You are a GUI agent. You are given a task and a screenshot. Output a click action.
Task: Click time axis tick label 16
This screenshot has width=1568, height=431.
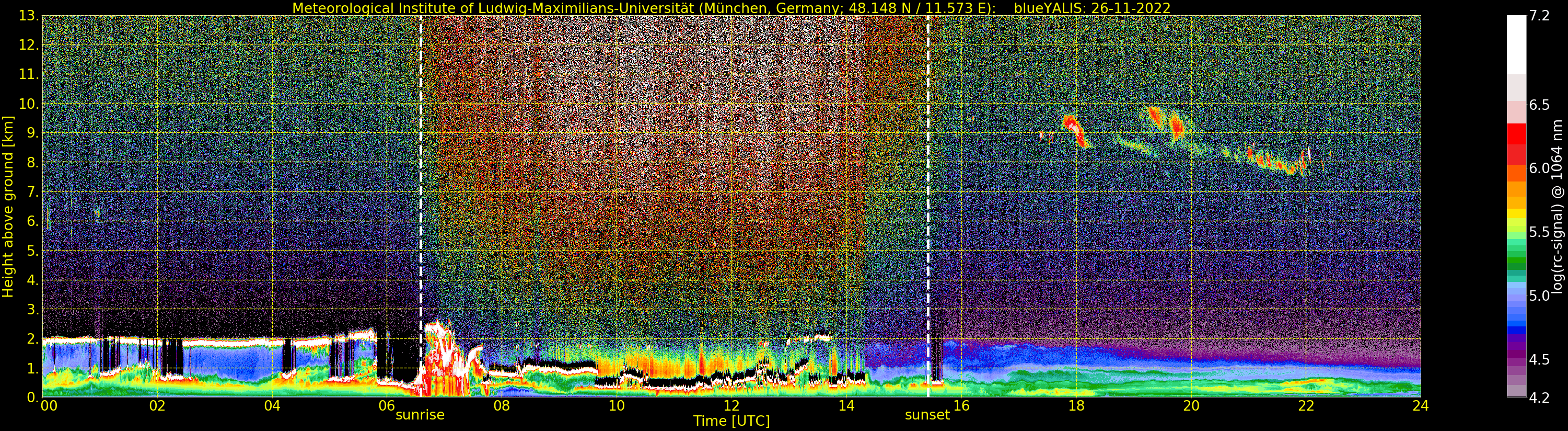pos(961,406)
